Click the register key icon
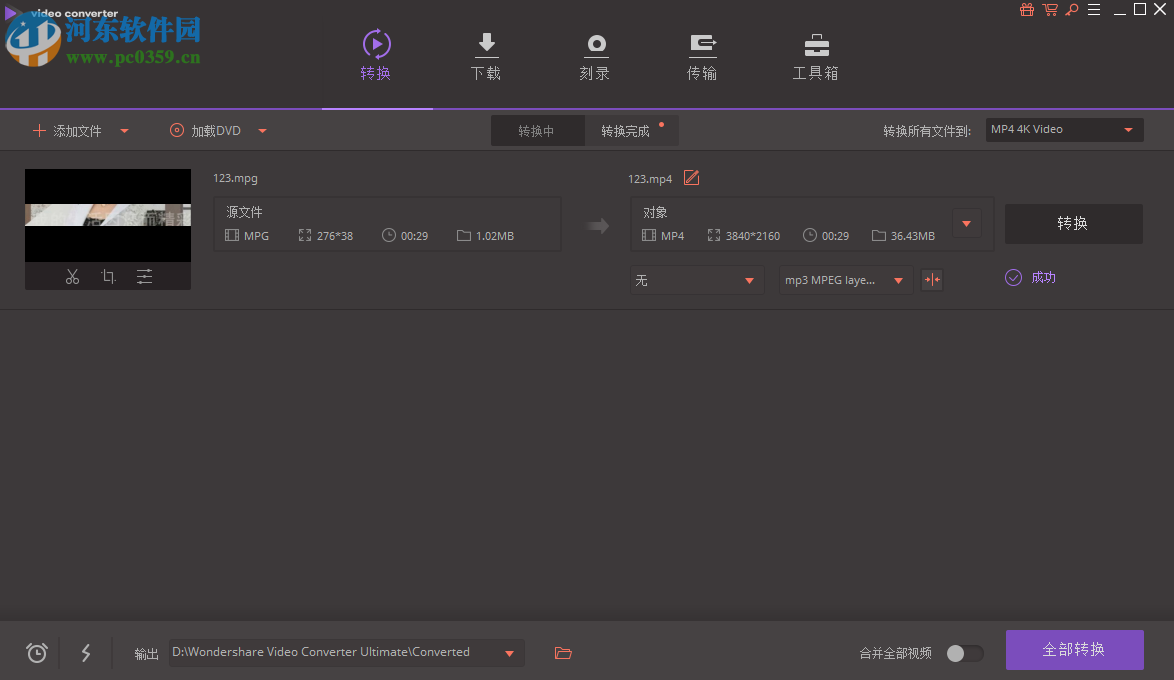Screen dimensions: 1174x680 1072,10
